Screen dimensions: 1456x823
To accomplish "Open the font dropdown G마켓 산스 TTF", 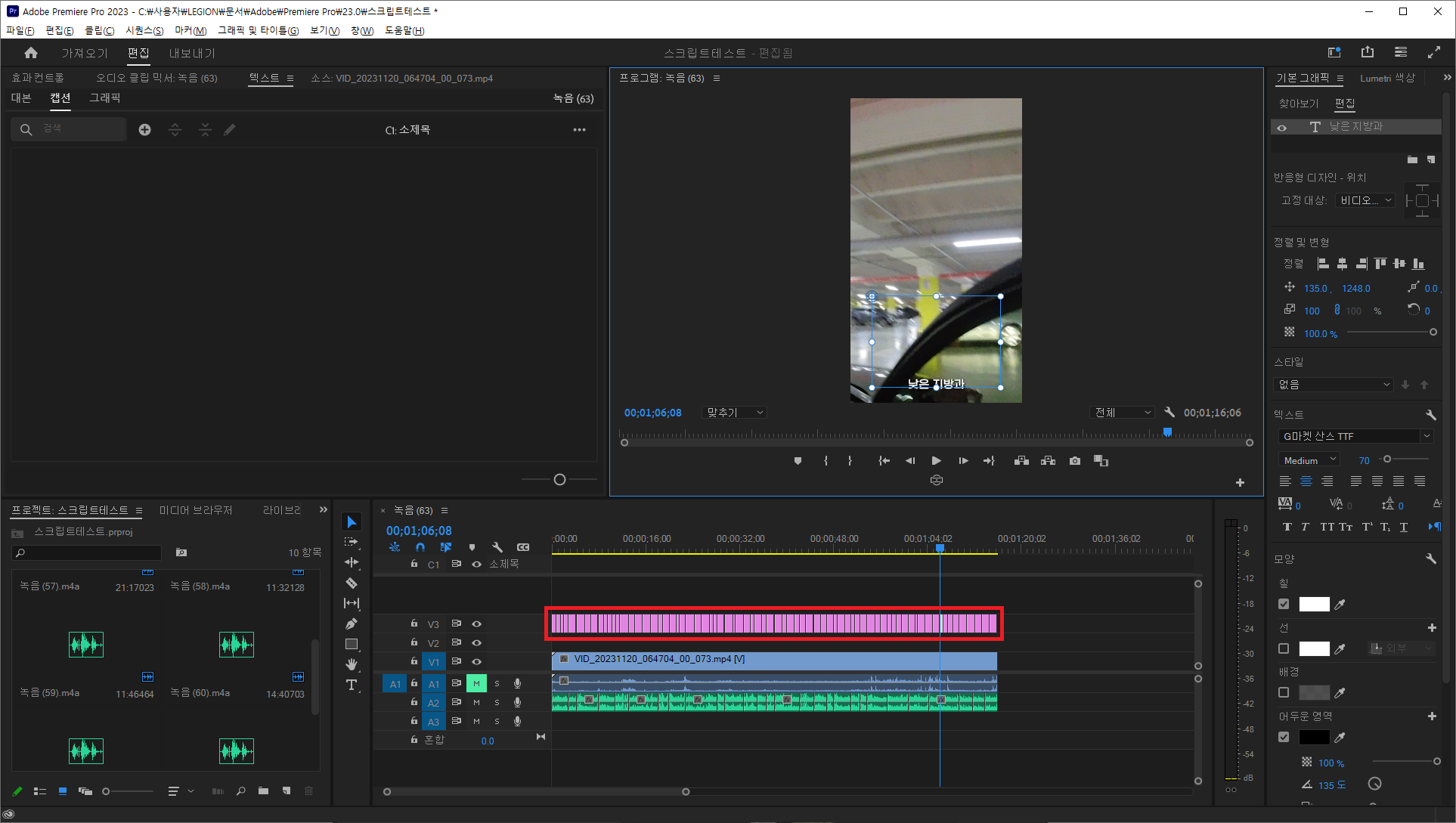I will coord(1354,436).
